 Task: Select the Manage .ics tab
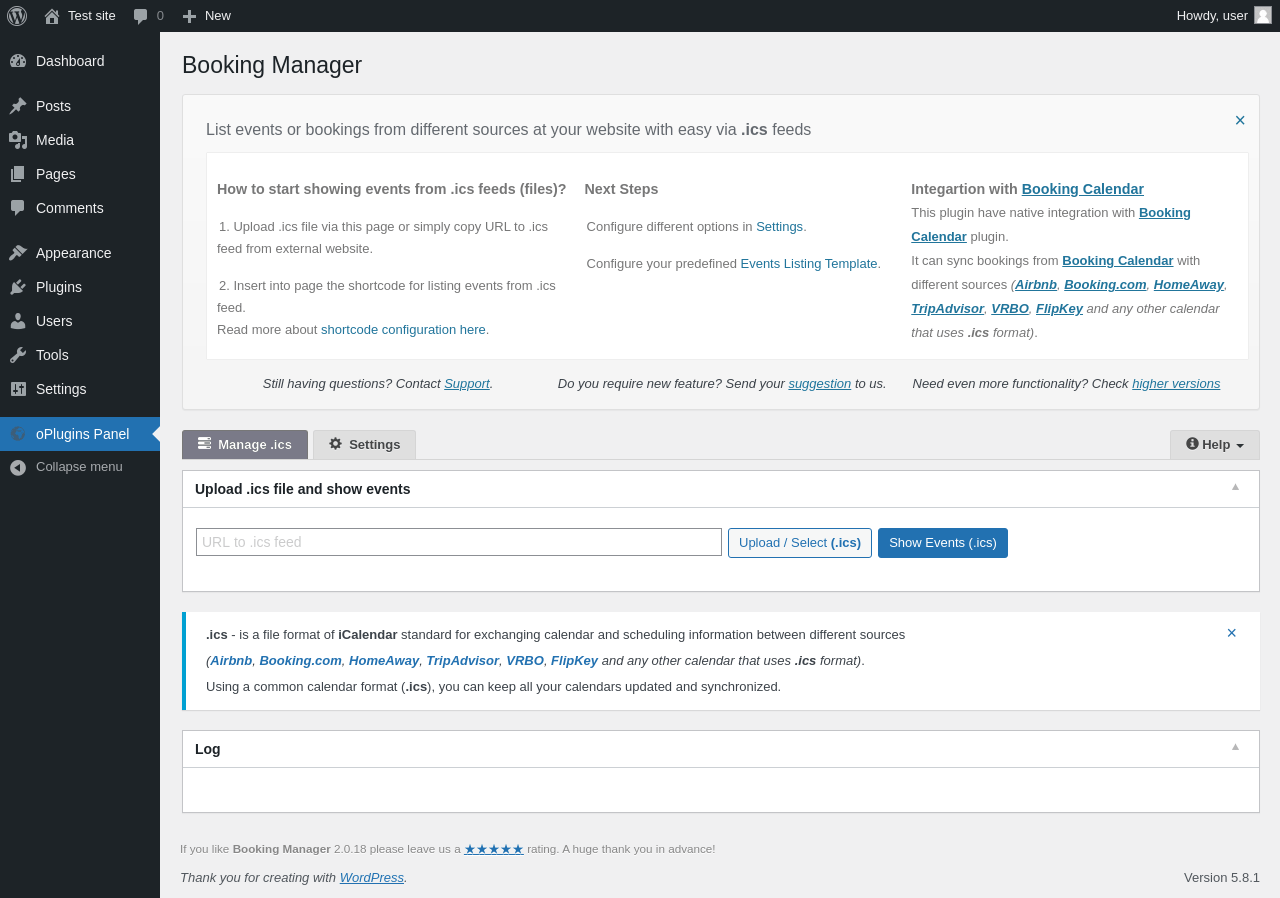[245, 445]
